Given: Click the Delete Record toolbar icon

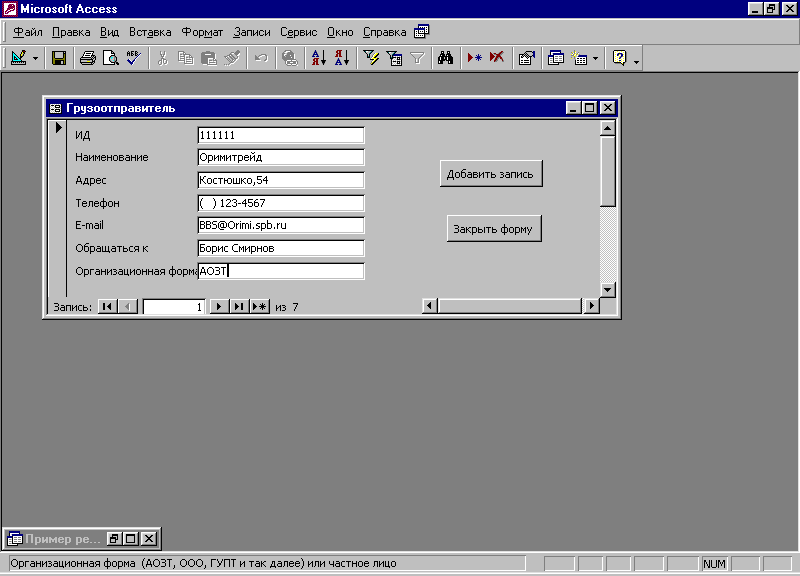Looking at the screenshot, I should pos(497,58).
